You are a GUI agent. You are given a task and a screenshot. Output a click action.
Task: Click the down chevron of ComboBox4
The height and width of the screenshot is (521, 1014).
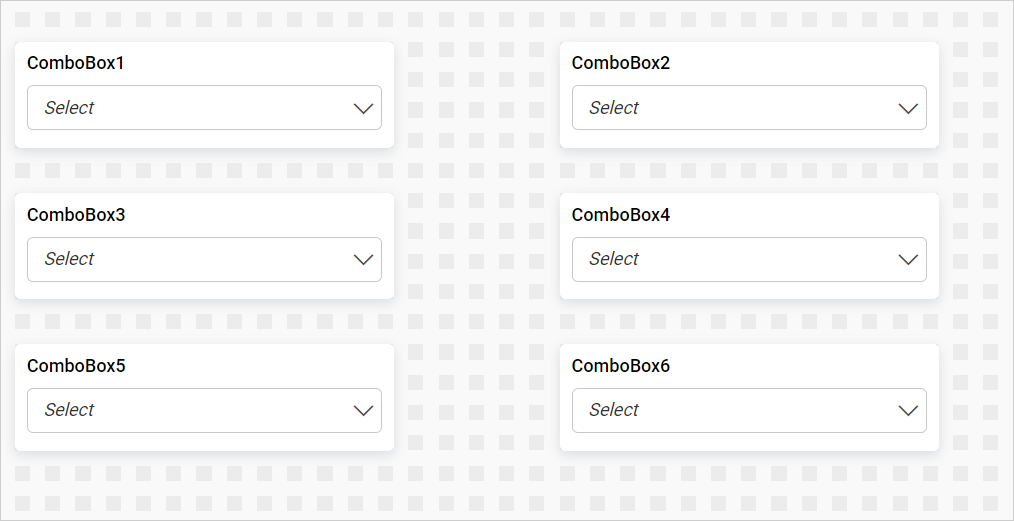pos(908,259)
